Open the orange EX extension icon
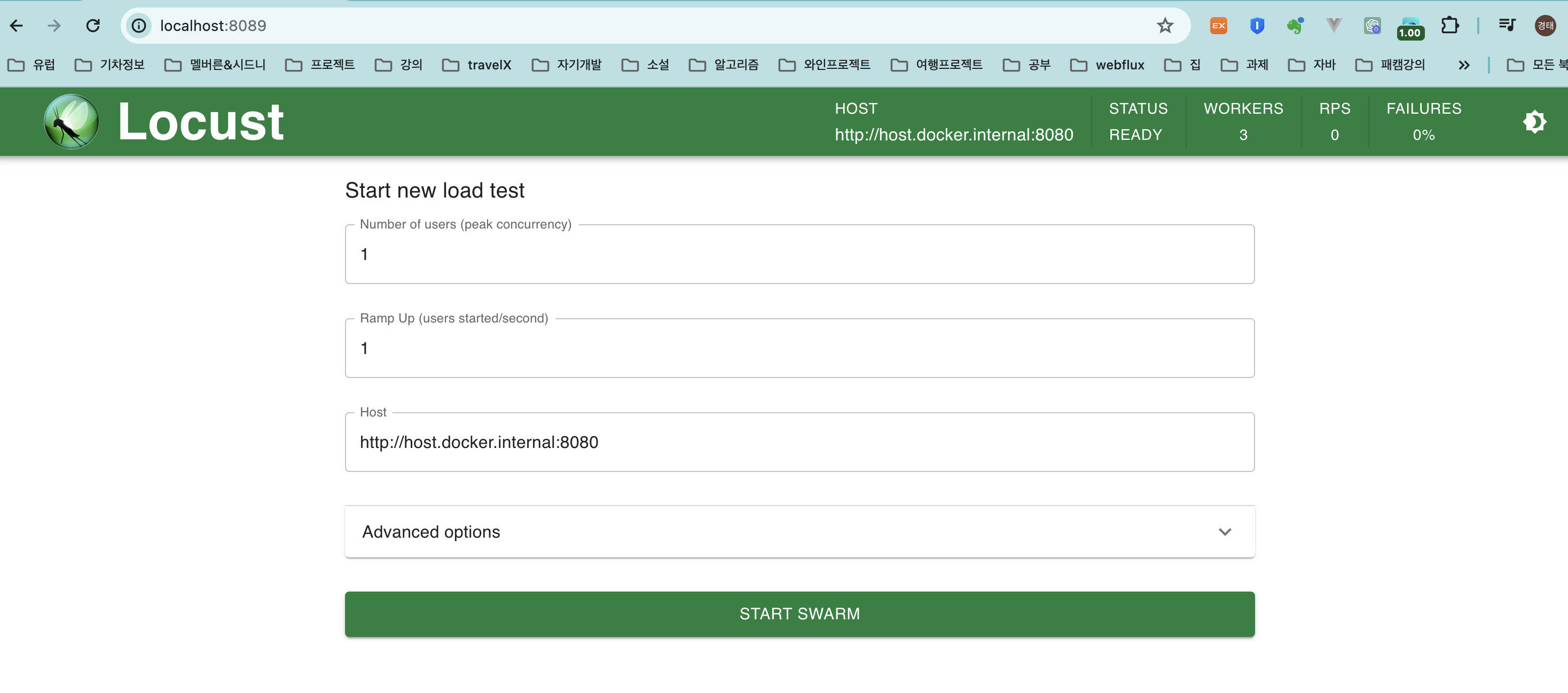The image size is (1568, 693). click(1218, 26)
